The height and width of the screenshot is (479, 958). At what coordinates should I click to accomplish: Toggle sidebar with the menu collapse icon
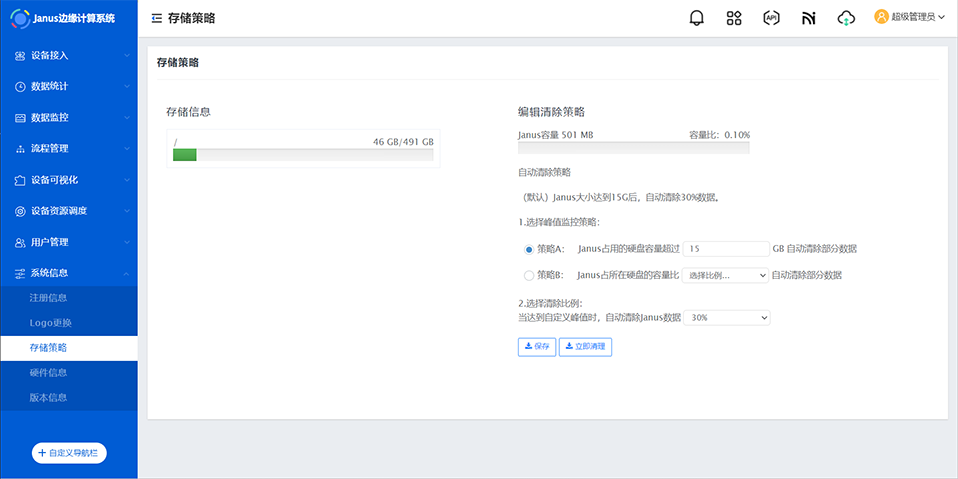pyautogui.click(x=157, y=18)
